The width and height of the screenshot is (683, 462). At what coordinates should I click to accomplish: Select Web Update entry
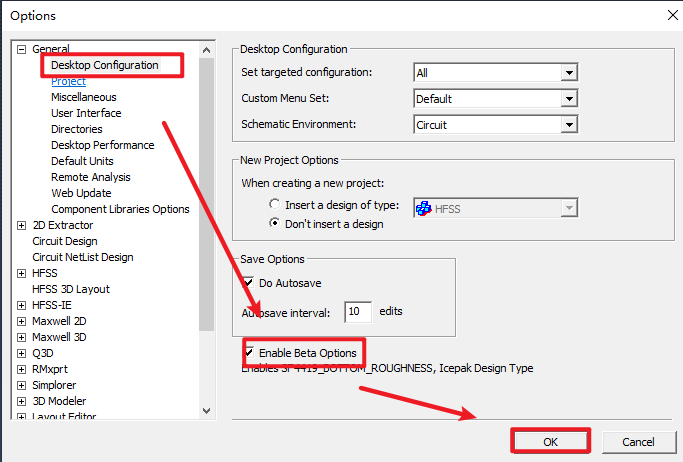coord(81,193)
